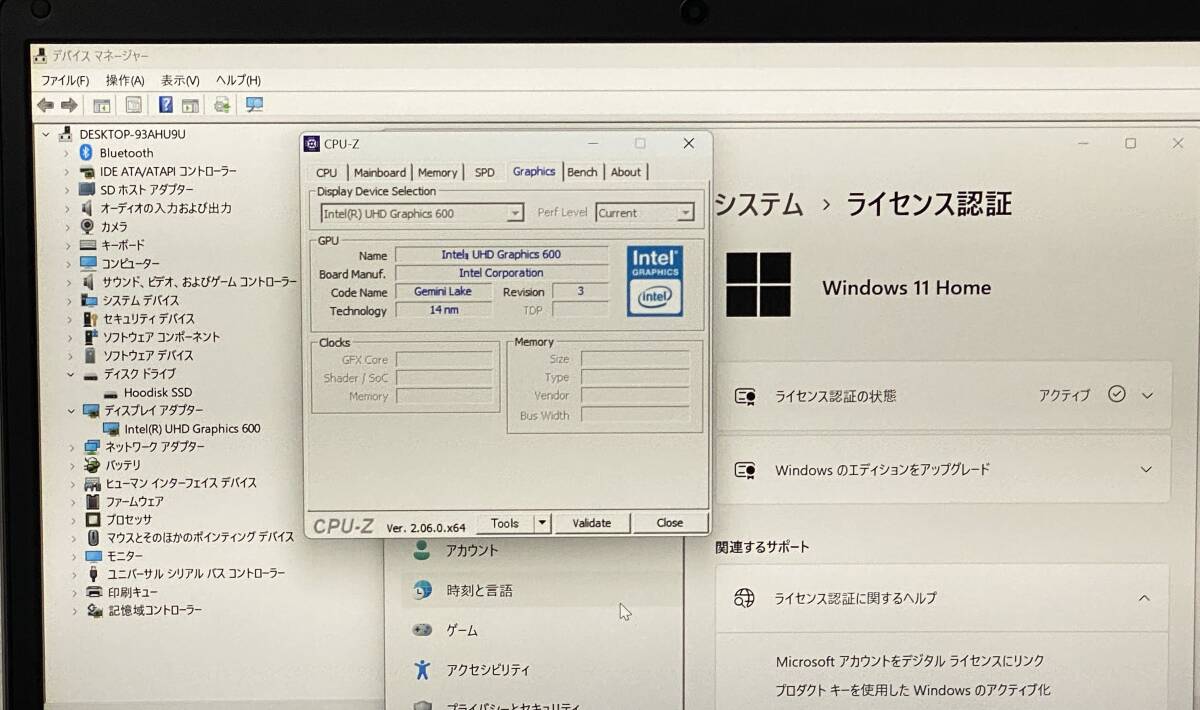1200x710 pixels.
Task: Click the Code Name field Gemini Lake
Action: pyautogui.click(x=443, y=292)
